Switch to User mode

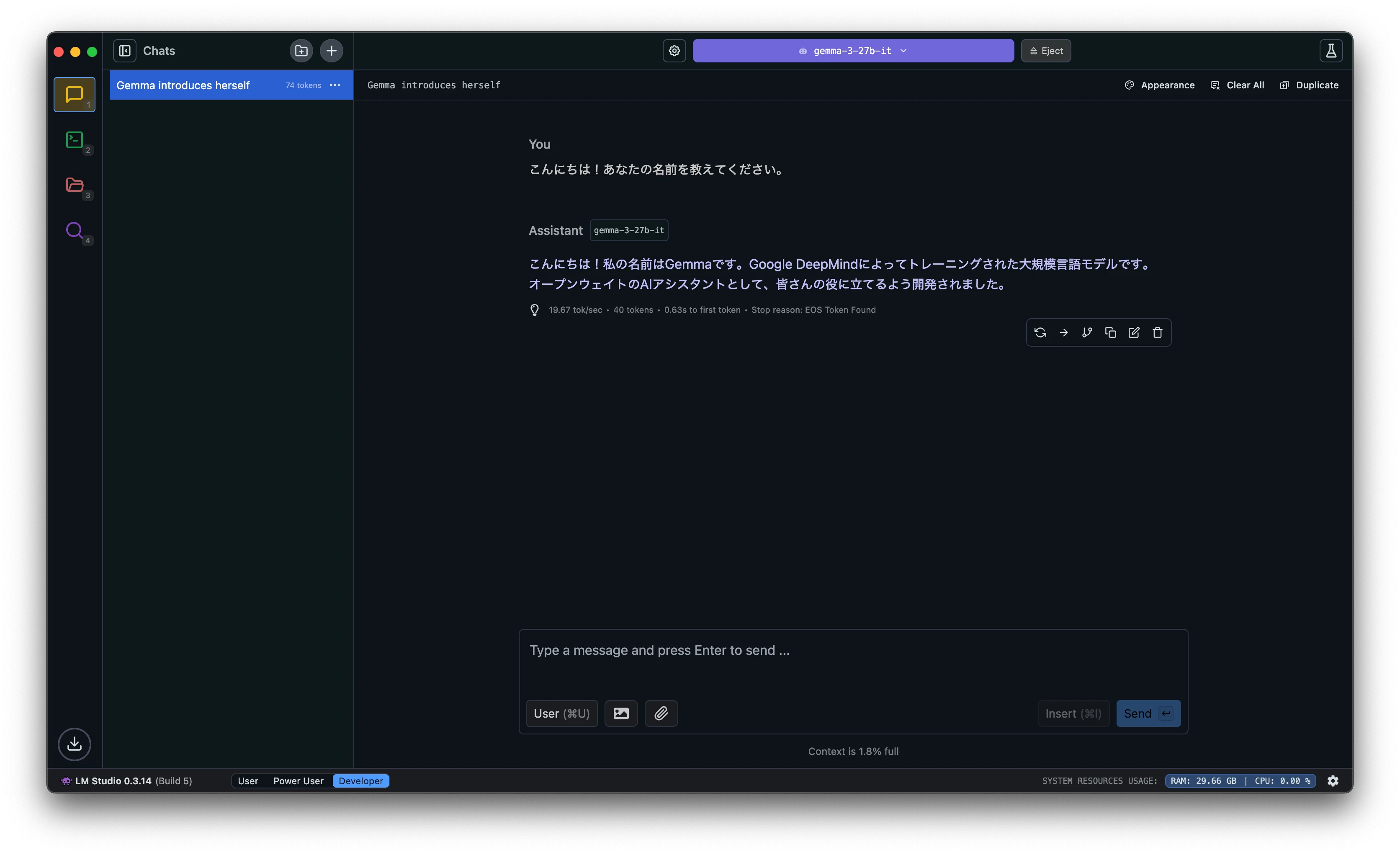248,780
